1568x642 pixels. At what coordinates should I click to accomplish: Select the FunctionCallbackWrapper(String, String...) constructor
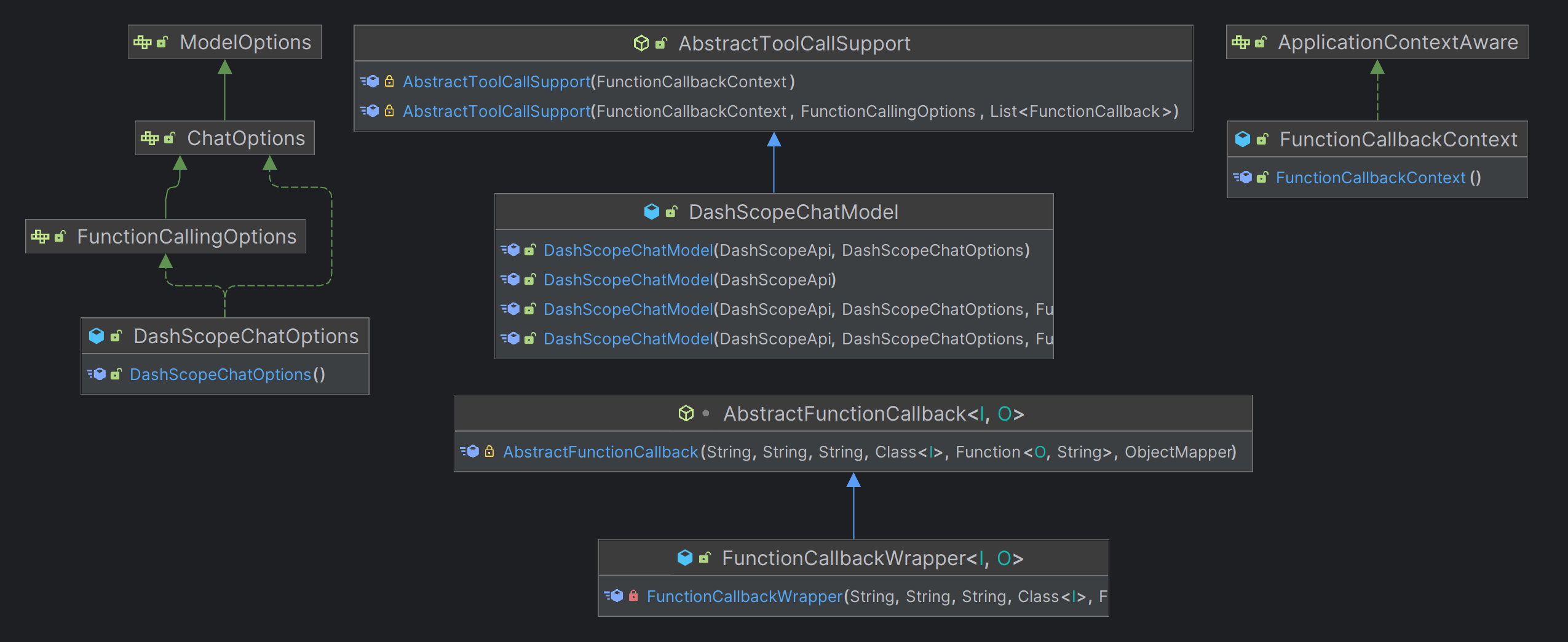click(853, 596)
